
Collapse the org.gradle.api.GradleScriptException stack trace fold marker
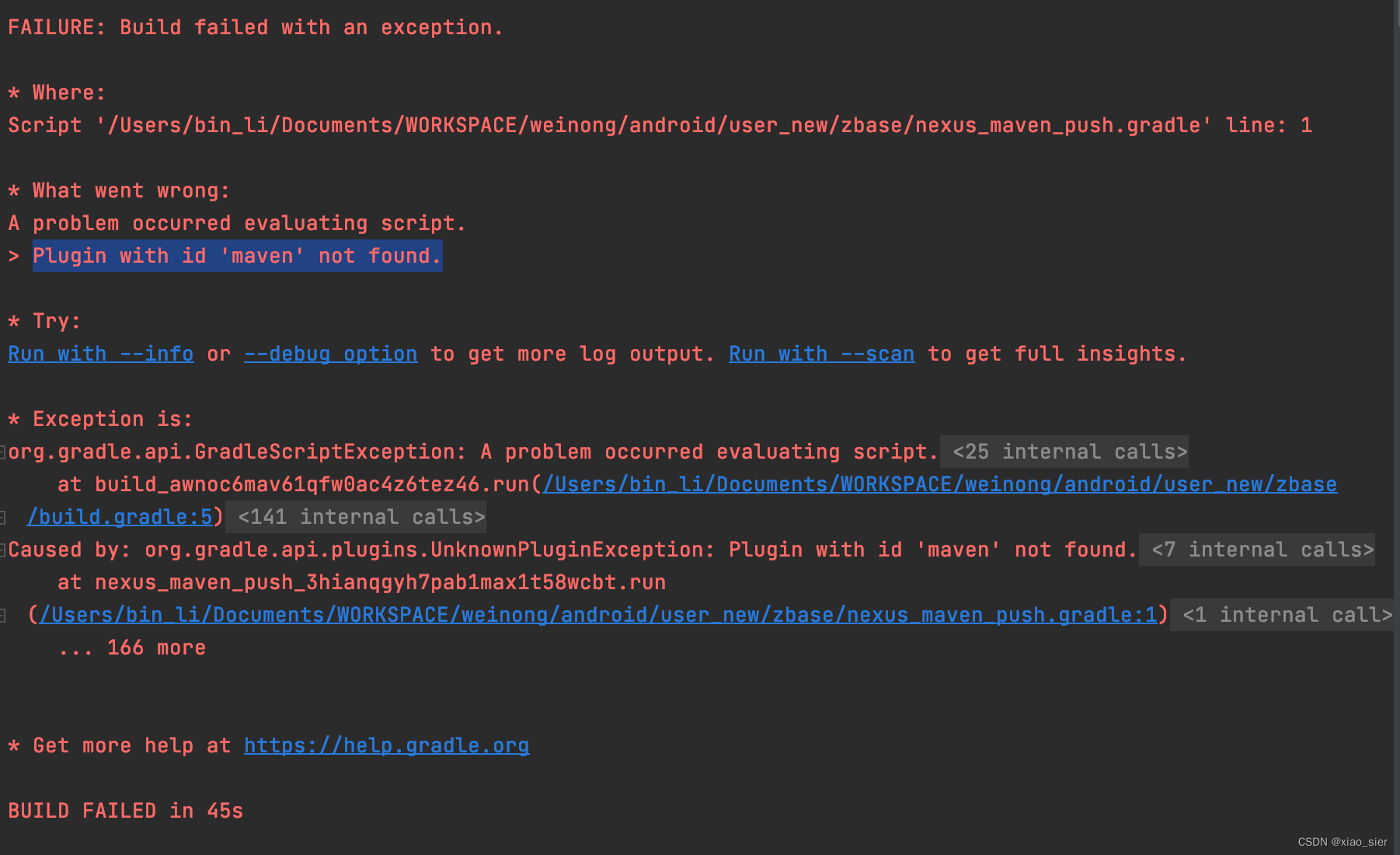[x=4, y=451]
